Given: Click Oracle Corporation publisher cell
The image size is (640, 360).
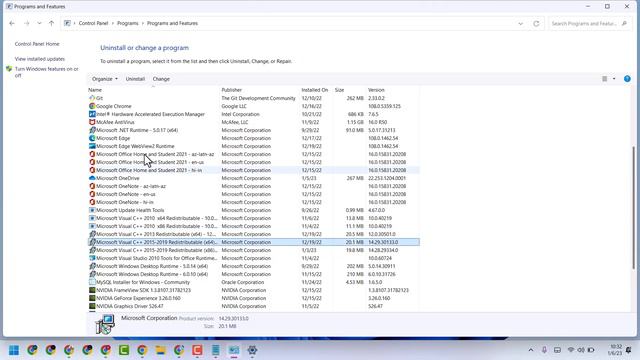Looking at the screenshot, I should coord(242,282).
